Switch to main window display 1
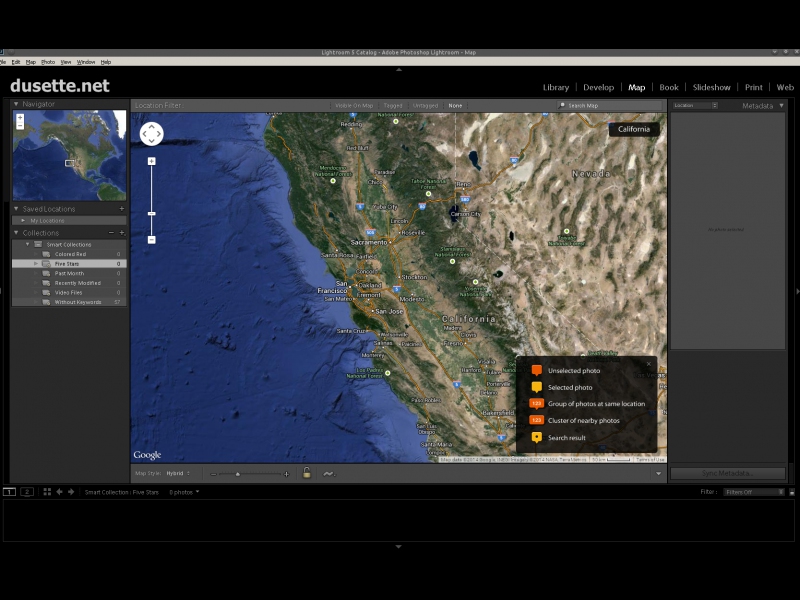 tap(9, 492)
